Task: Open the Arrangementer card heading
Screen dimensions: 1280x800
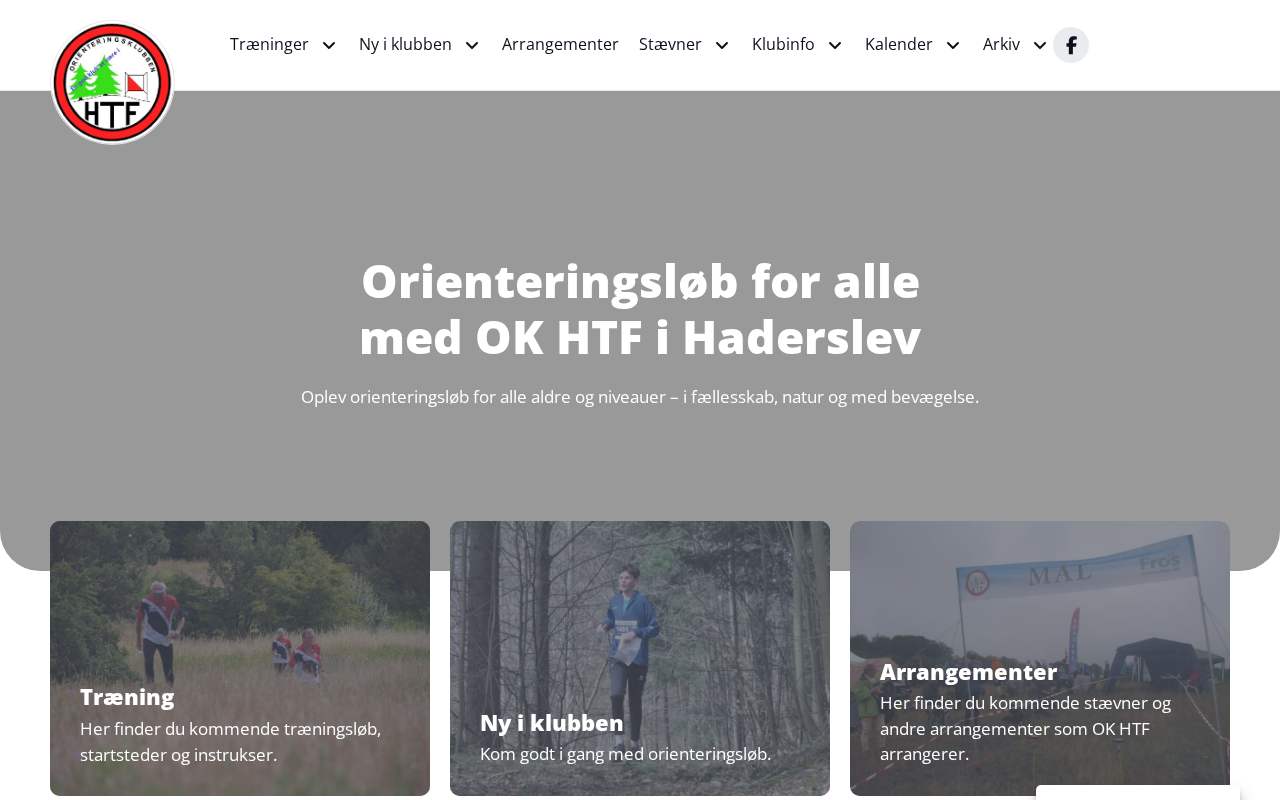Action: tap(968, 672)
